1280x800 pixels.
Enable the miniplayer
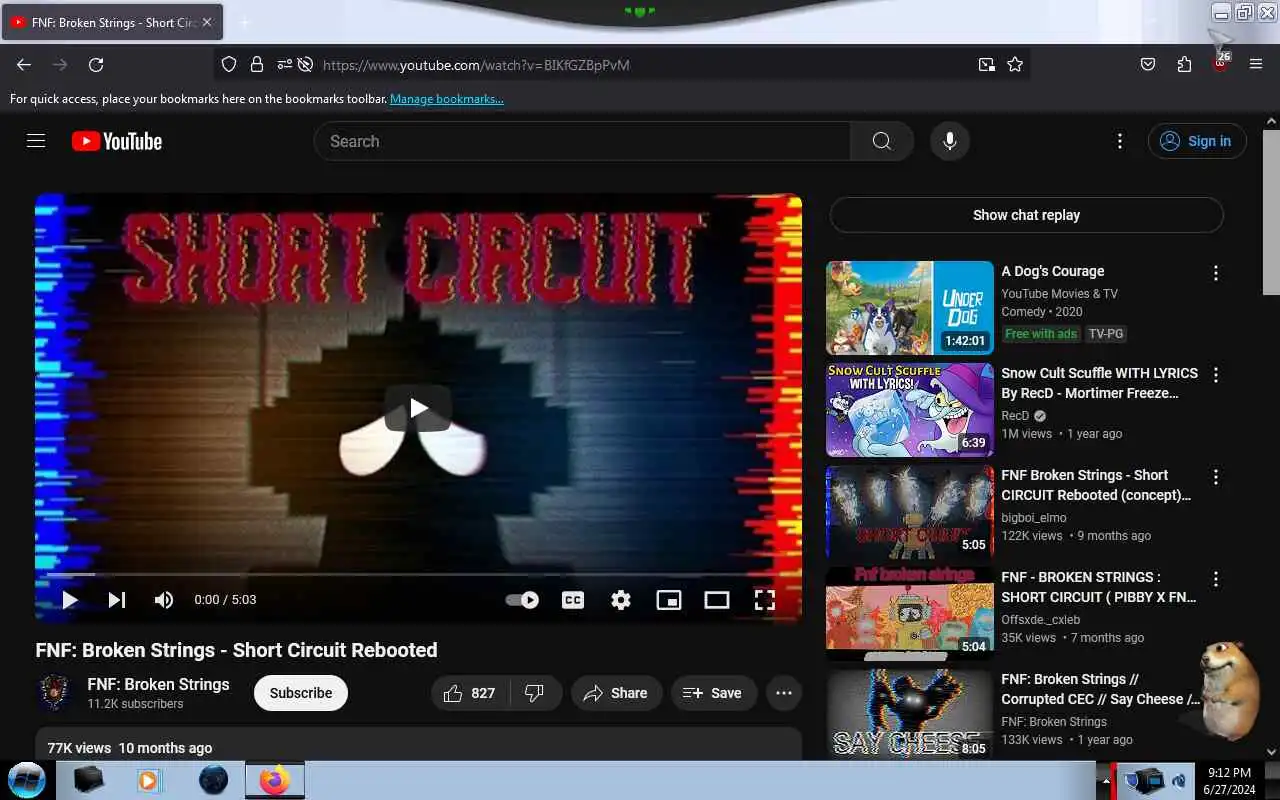[669, 600]
